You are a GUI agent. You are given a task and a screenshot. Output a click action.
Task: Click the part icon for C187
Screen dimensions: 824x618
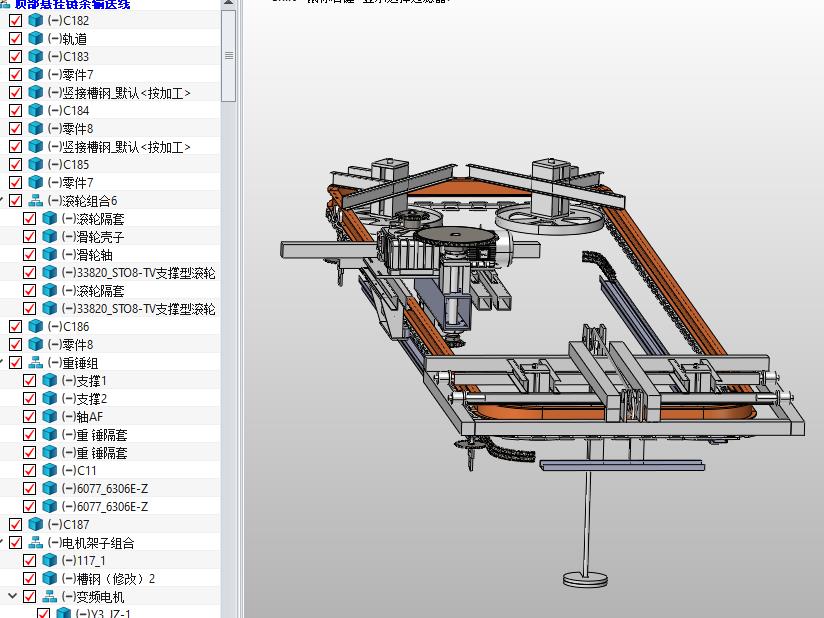coord(36,524)
